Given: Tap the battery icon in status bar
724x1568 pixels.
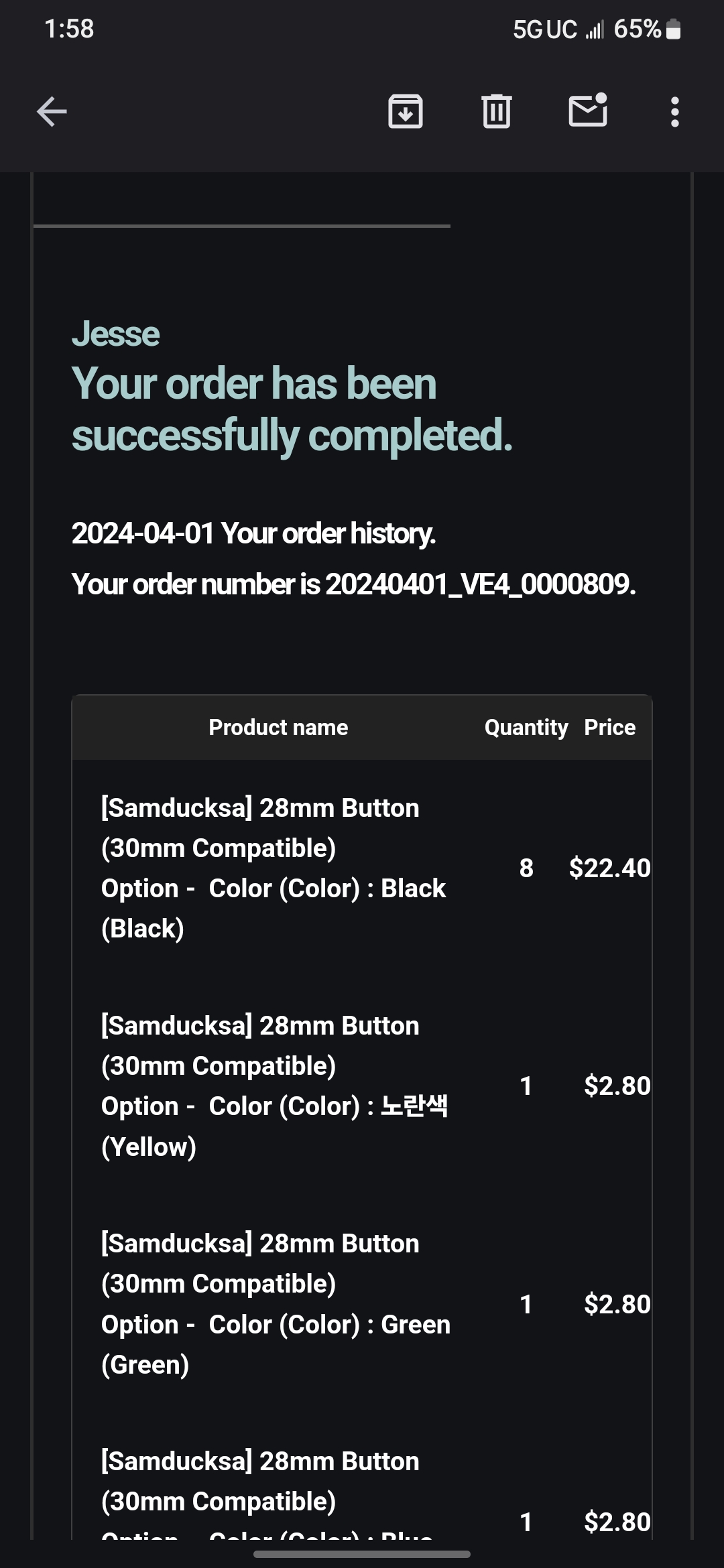Looking at the screenshot, I should 674,29.
